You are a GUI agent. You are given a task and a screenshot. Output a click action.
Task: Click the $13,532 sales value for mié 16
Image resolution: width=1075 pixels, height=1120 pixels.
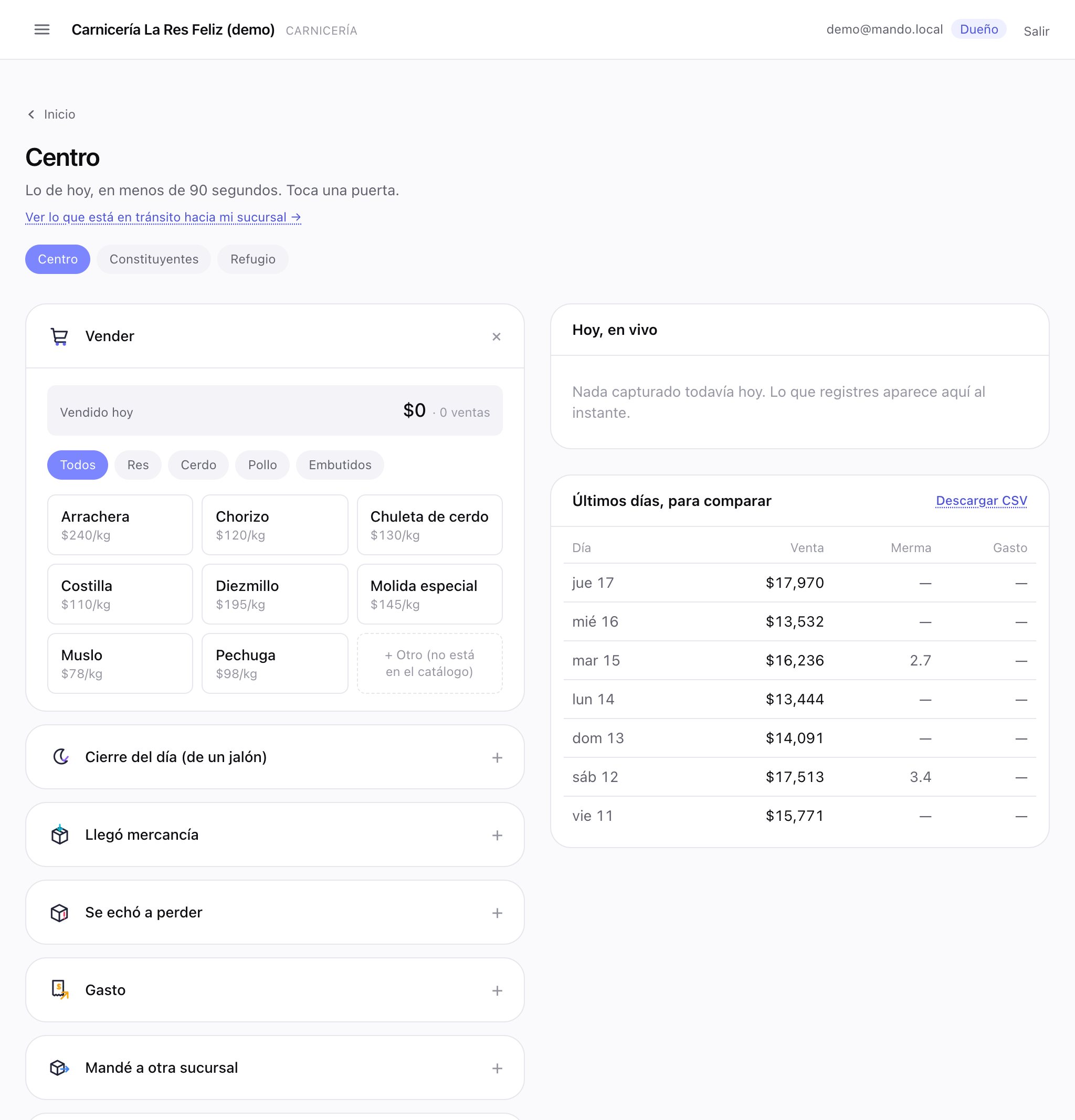pos(794,622)
